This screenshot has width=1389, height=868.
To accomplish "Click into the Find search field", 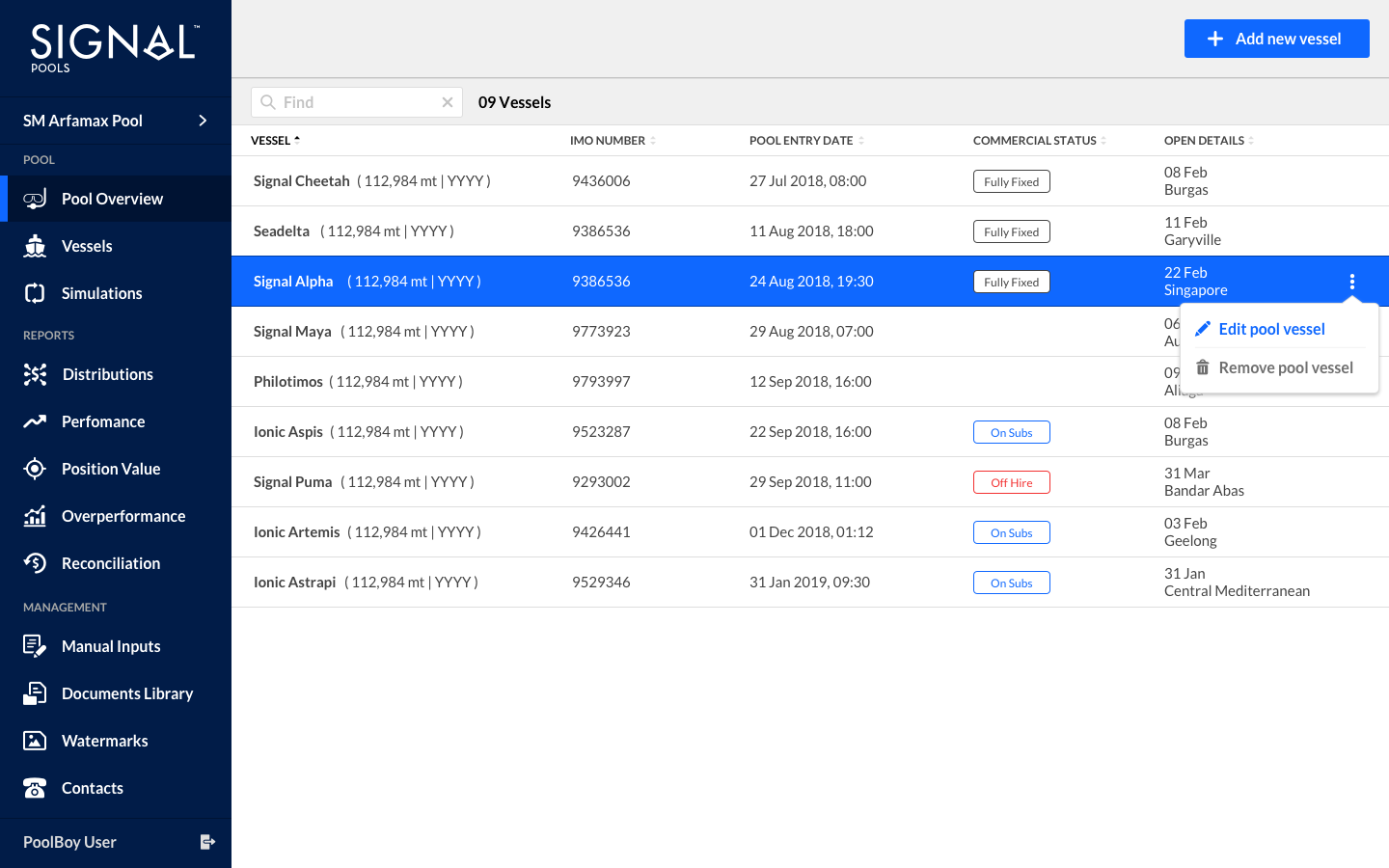I will (357, 102).
